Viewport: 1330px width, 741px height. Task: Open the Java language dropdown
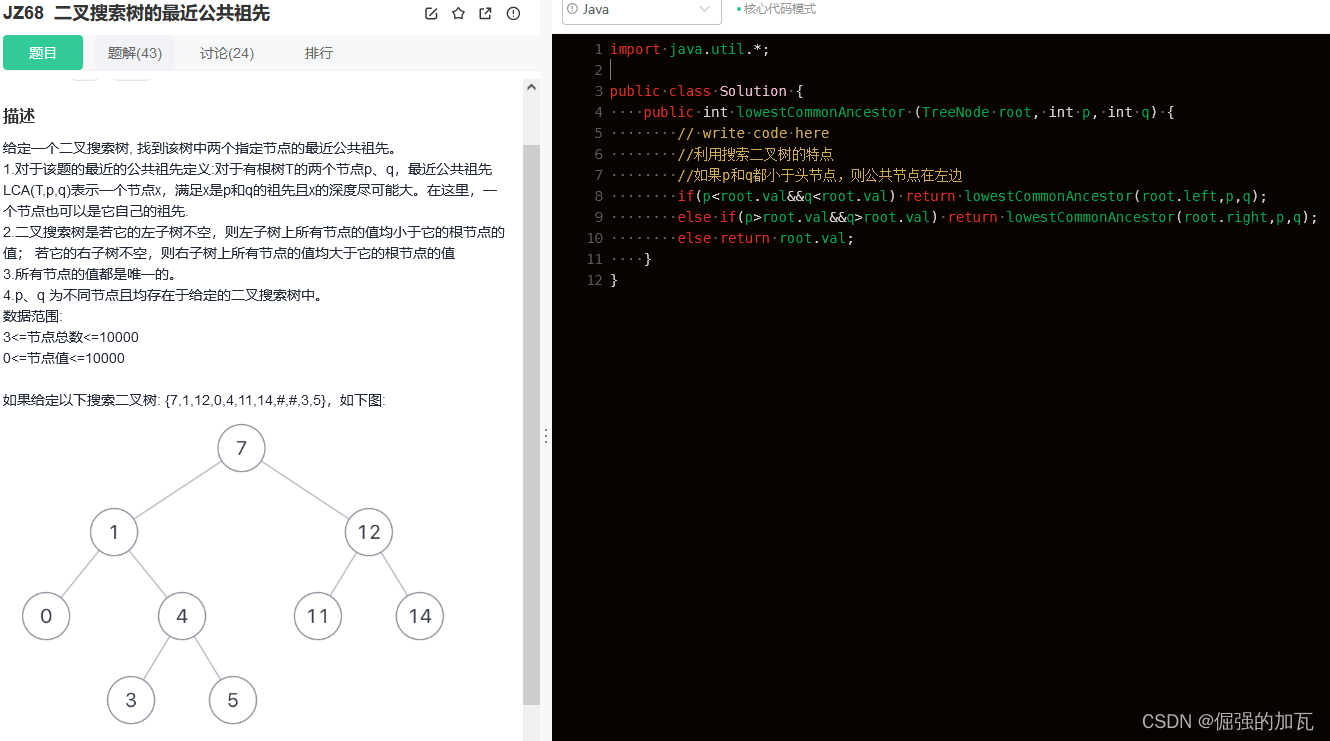[x=641, y=10]
